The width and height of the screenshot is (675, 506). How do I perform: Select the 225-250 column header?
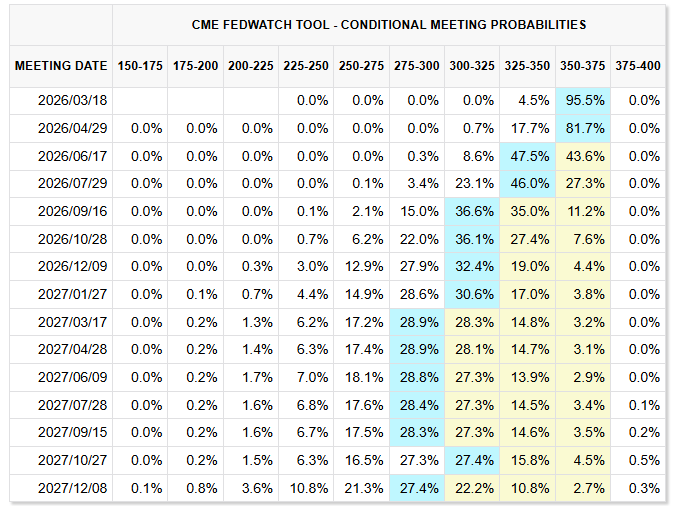(306, 66)
